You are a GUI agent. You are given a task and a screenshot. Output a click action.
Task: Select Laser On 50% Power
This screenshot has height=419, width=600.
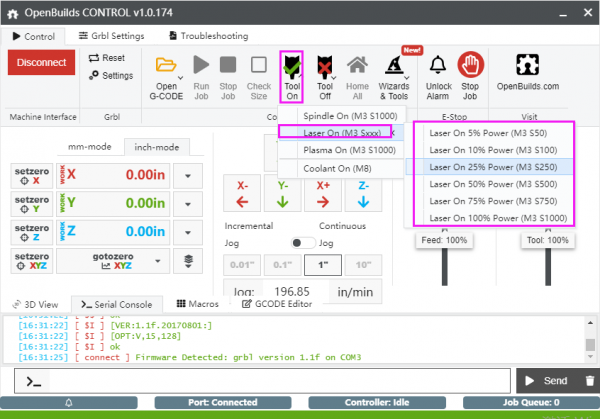[x=489, y=184]
